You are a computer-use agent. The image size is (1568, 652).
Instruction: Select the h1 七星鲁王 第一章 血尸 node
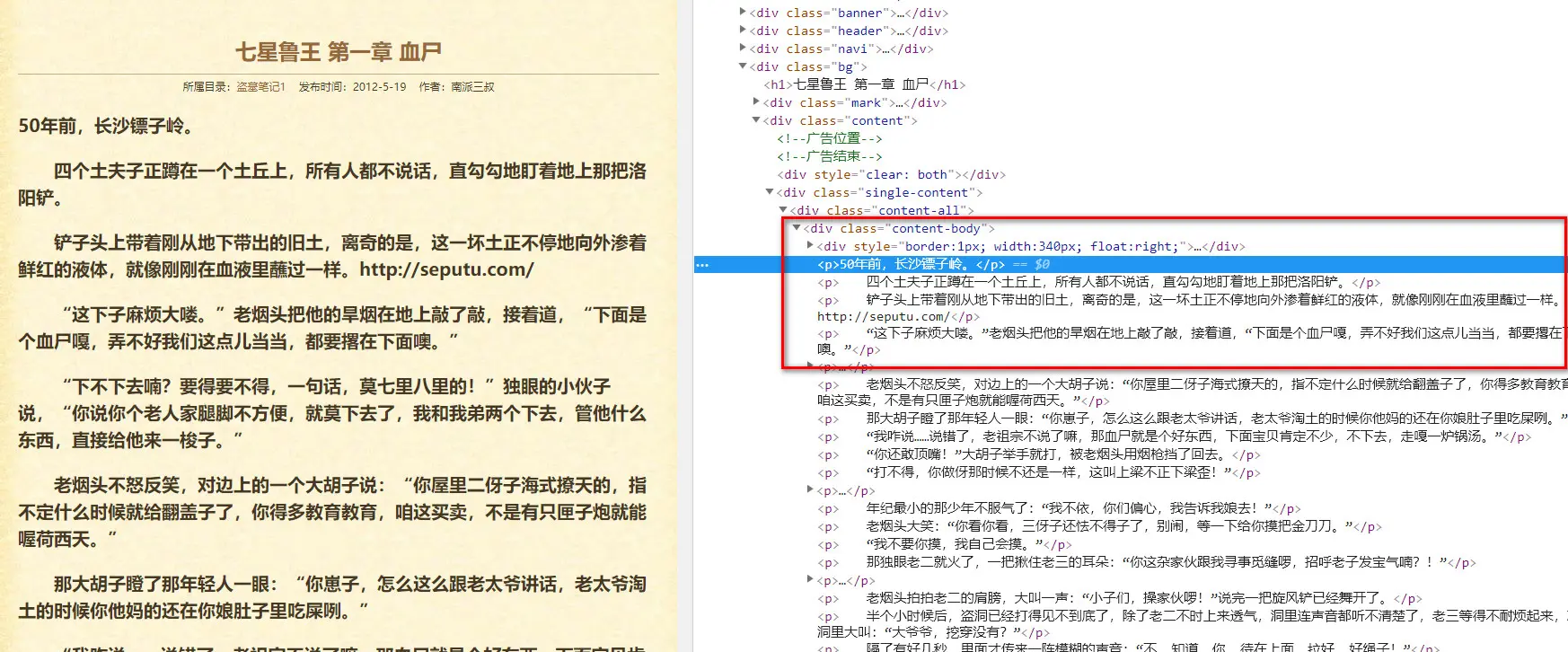864,84
